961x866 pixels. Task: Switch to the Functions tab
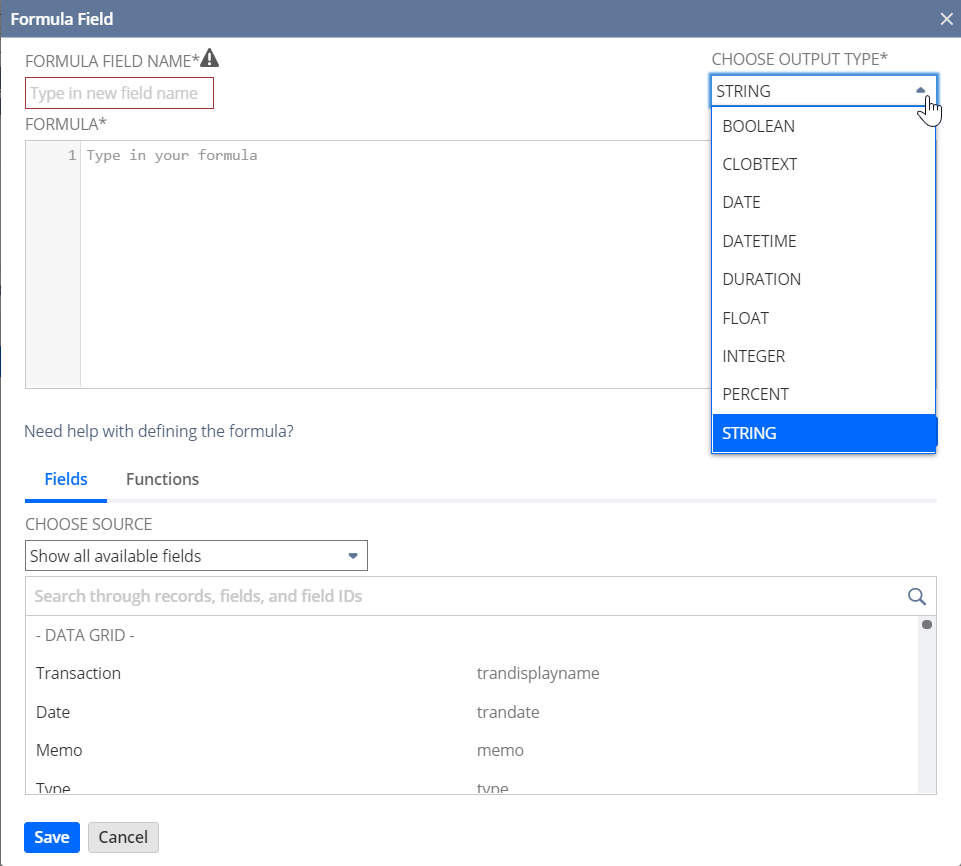pyautogui.click(x=162, y=479)
